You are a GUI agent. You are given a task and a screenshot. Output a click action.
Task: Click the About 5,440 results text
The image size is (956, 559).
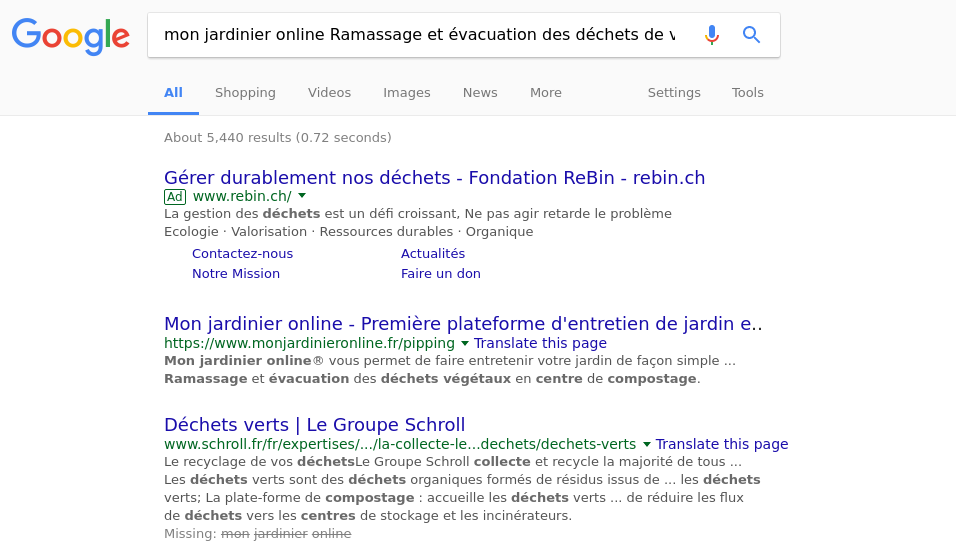pyautogui.click(x=277, y=138)
